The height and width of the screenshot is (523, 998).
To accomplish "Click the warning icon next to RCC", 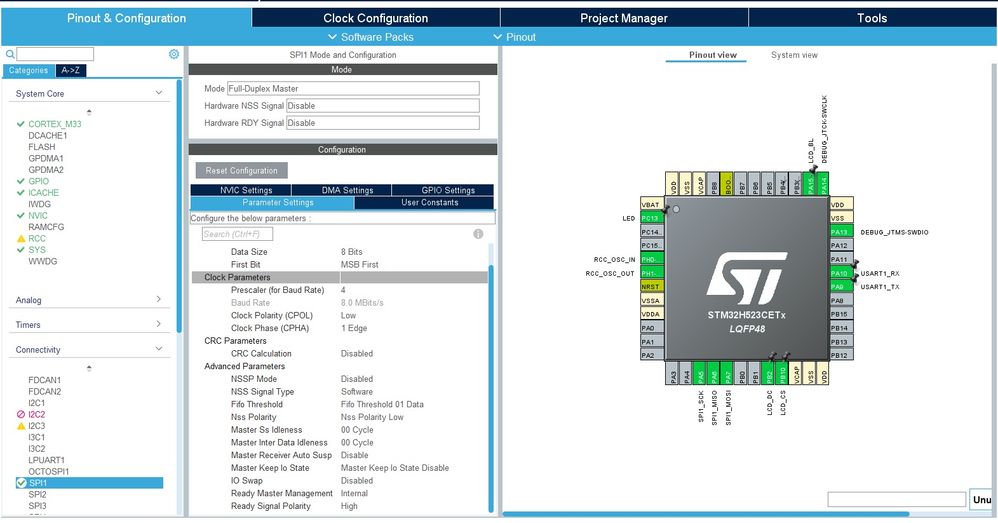I will tap(21, 239).
